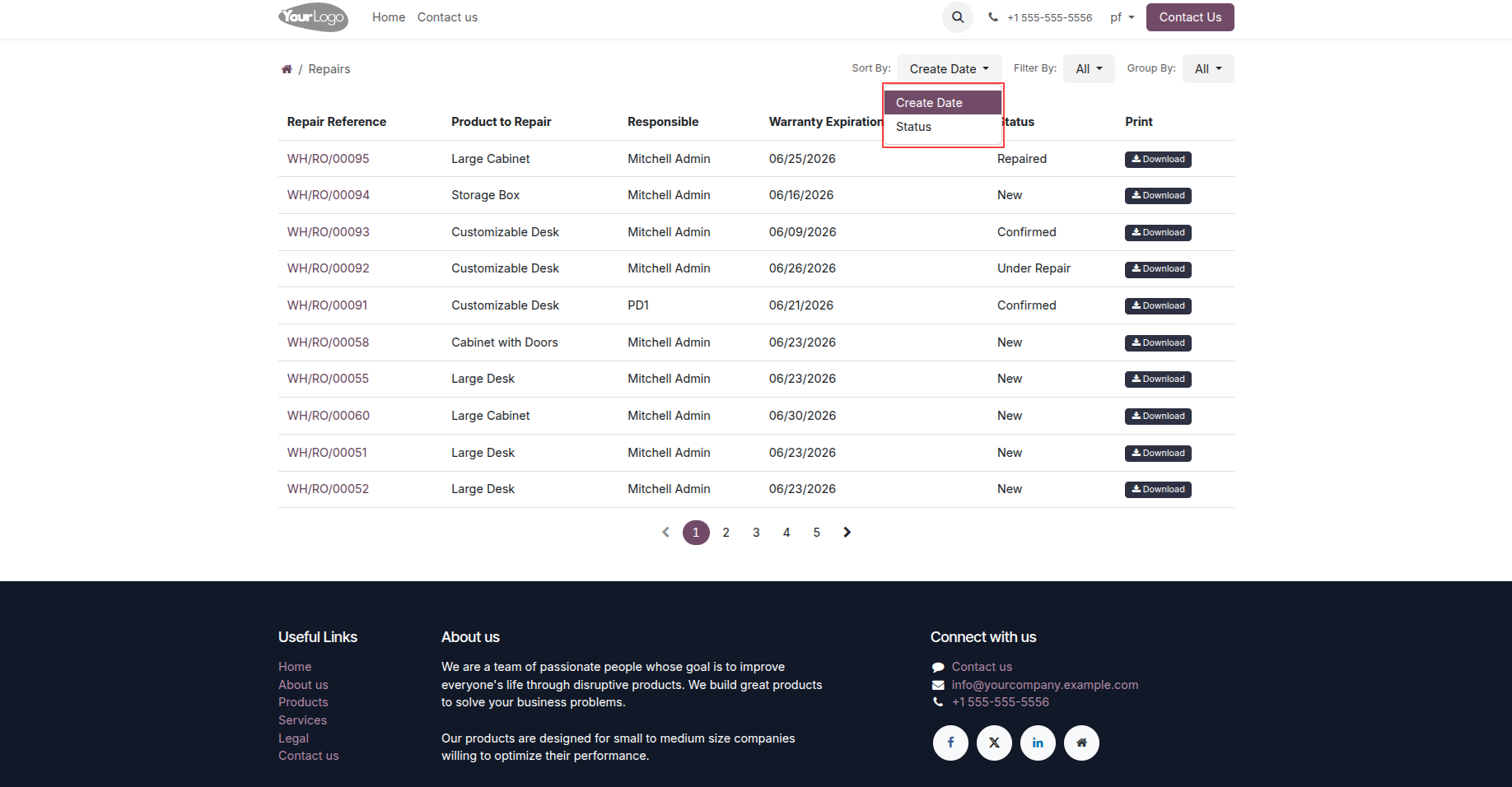This screenshot has height=787, width=1512.
Task: Download report for WH/RO/00051
Action: pos(1158,454)
